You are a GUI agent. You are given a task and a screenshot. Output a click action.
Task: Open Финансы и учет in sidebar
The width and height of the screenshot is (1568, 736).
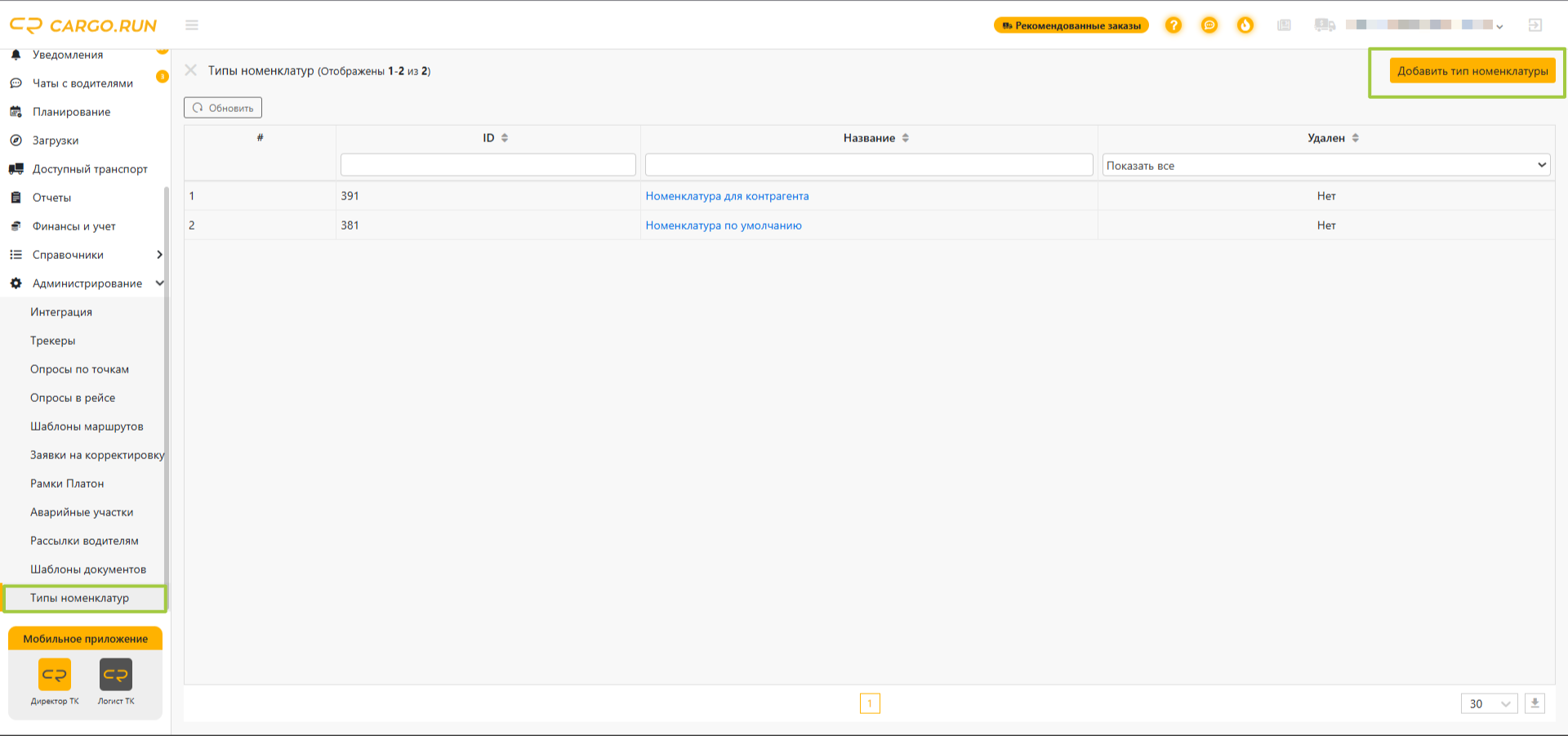pos(74,226)
